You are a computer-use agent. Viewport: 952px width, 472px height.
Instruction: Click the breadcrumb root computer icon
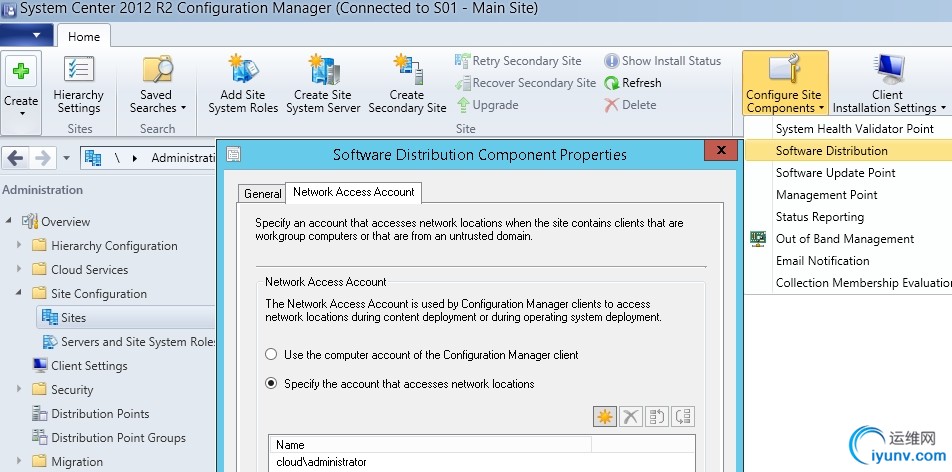pos(93,158)
